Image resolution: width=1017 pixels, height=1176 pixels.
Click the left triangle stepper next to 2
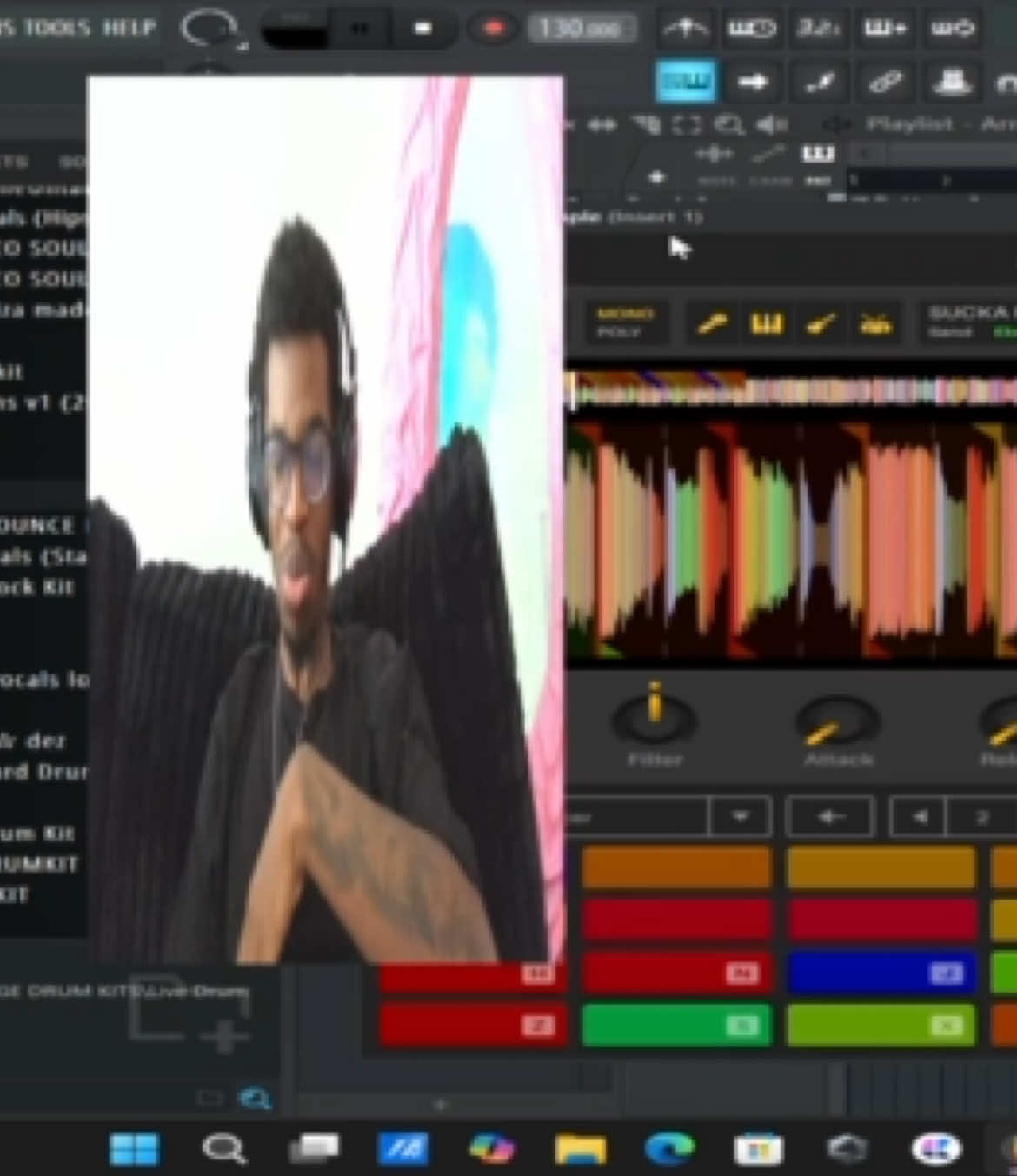tap(919, 817)
